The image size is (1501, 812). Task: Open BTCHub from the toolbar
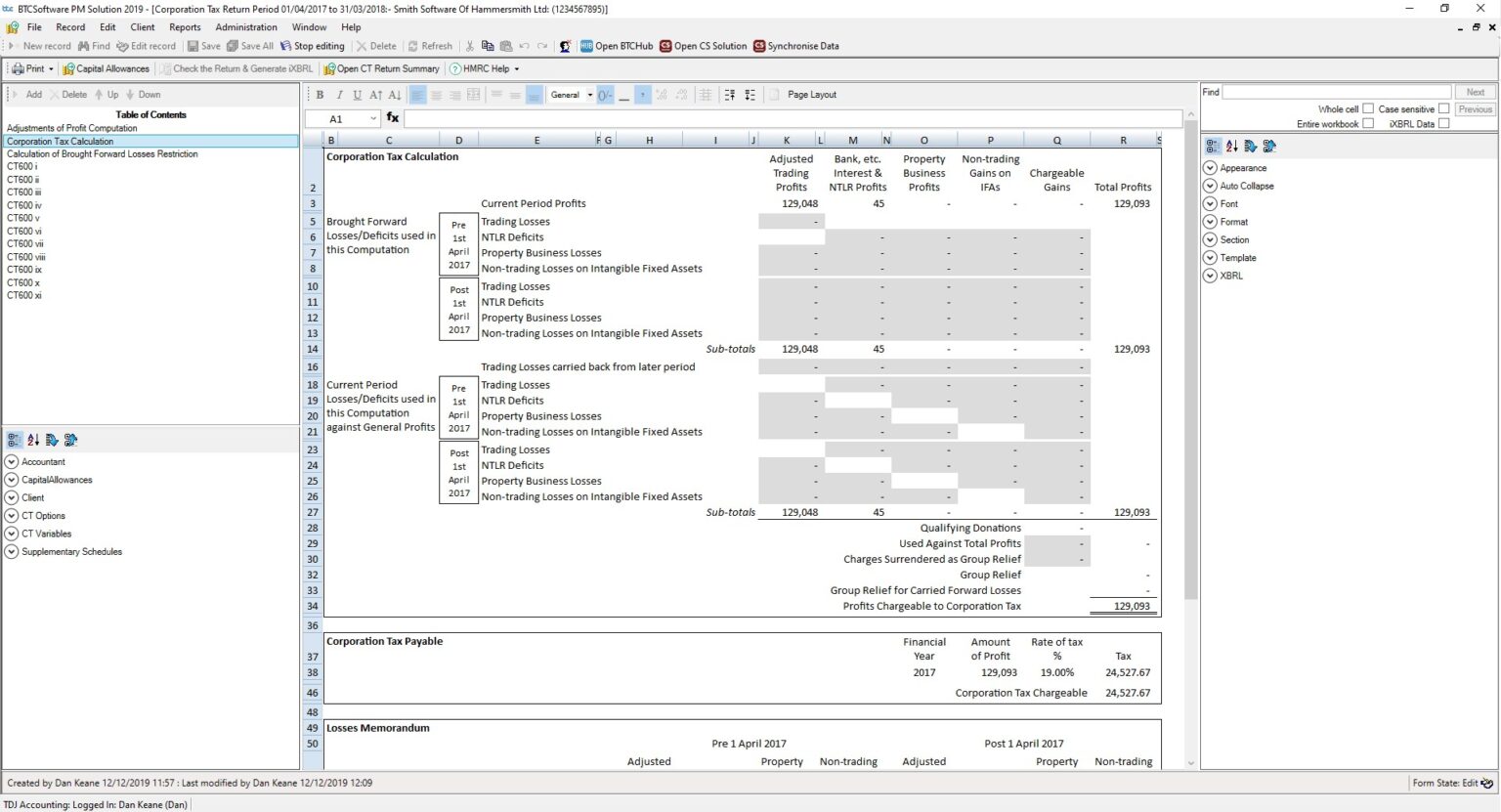coord(617,46)
